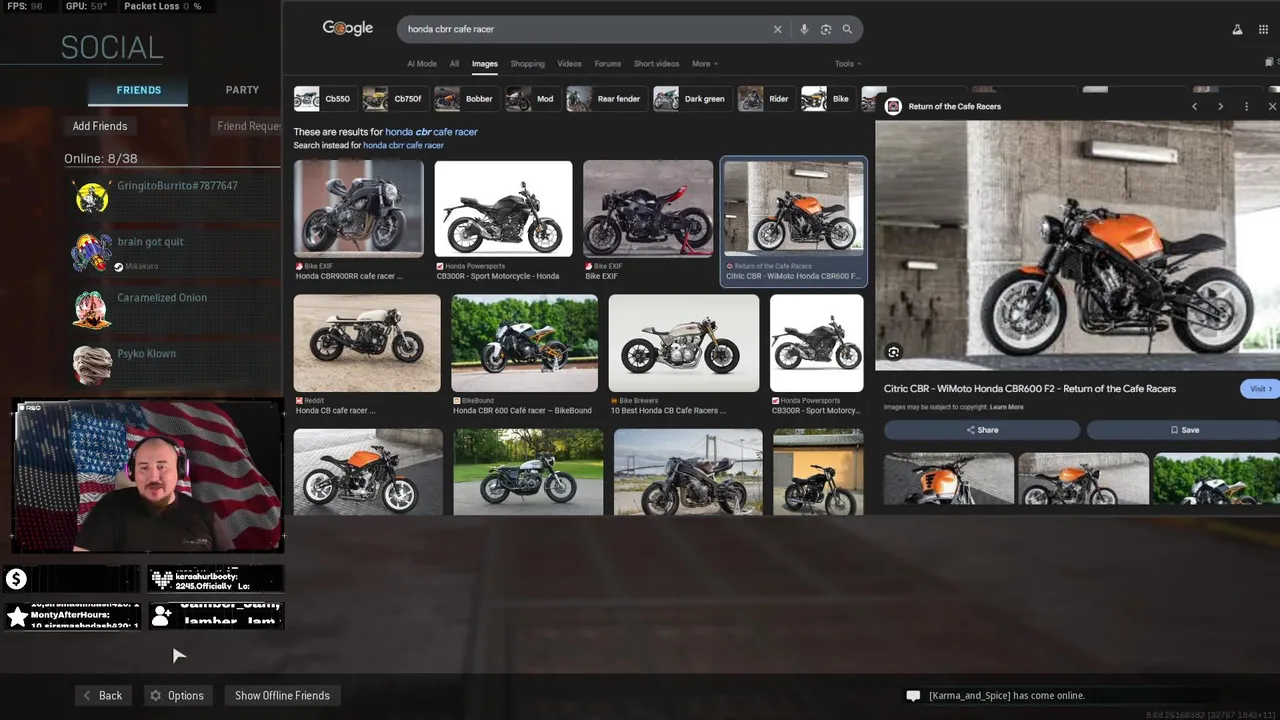Click the star overlay icon

17,617
